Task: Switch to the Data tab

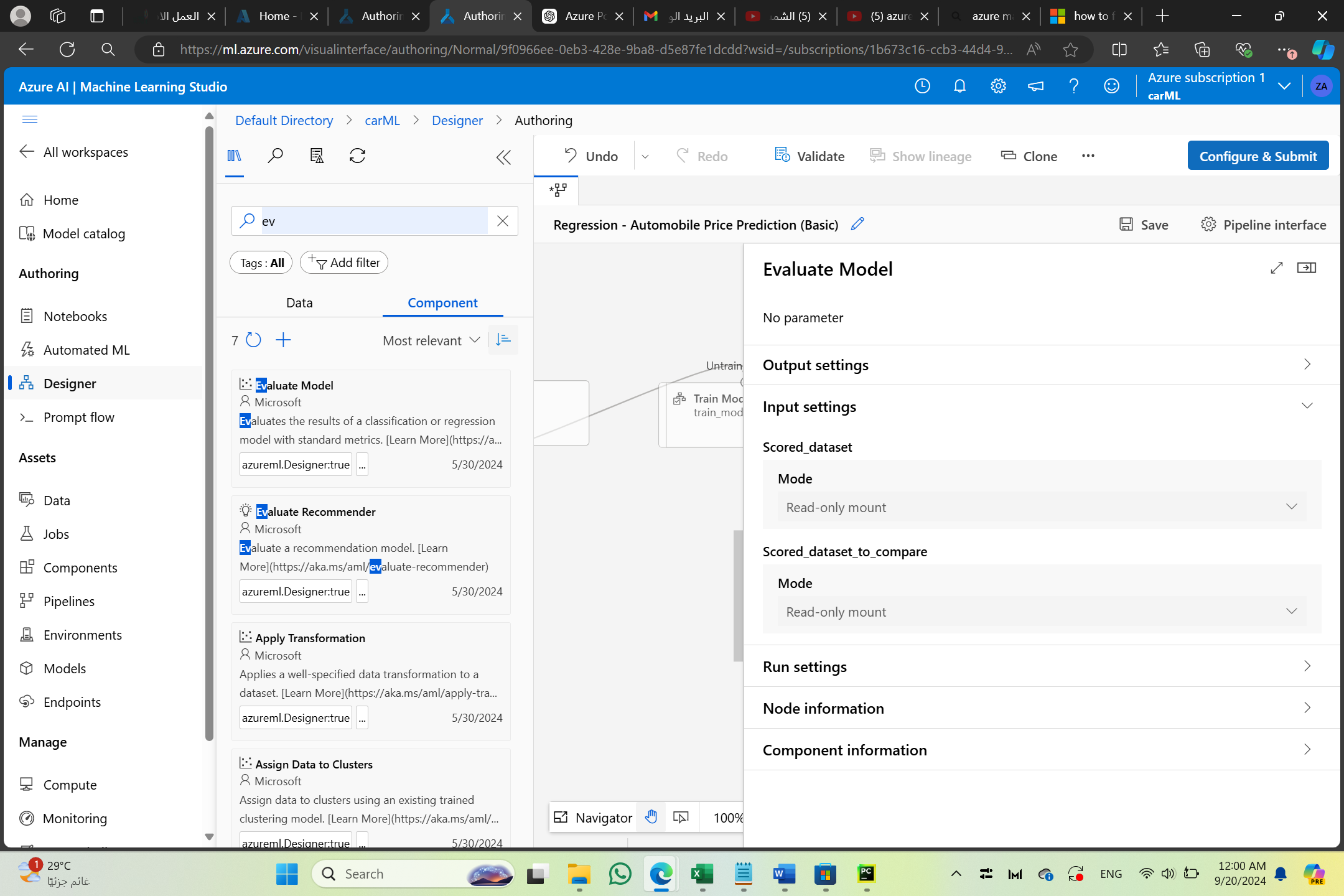Action: click(299, 303)
